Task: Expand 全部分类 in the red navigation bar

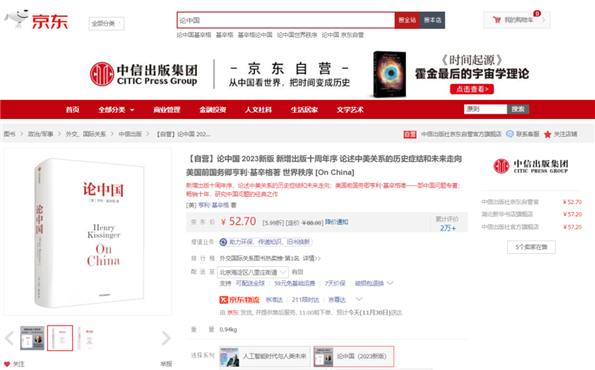Action: [x=116, y=110]
